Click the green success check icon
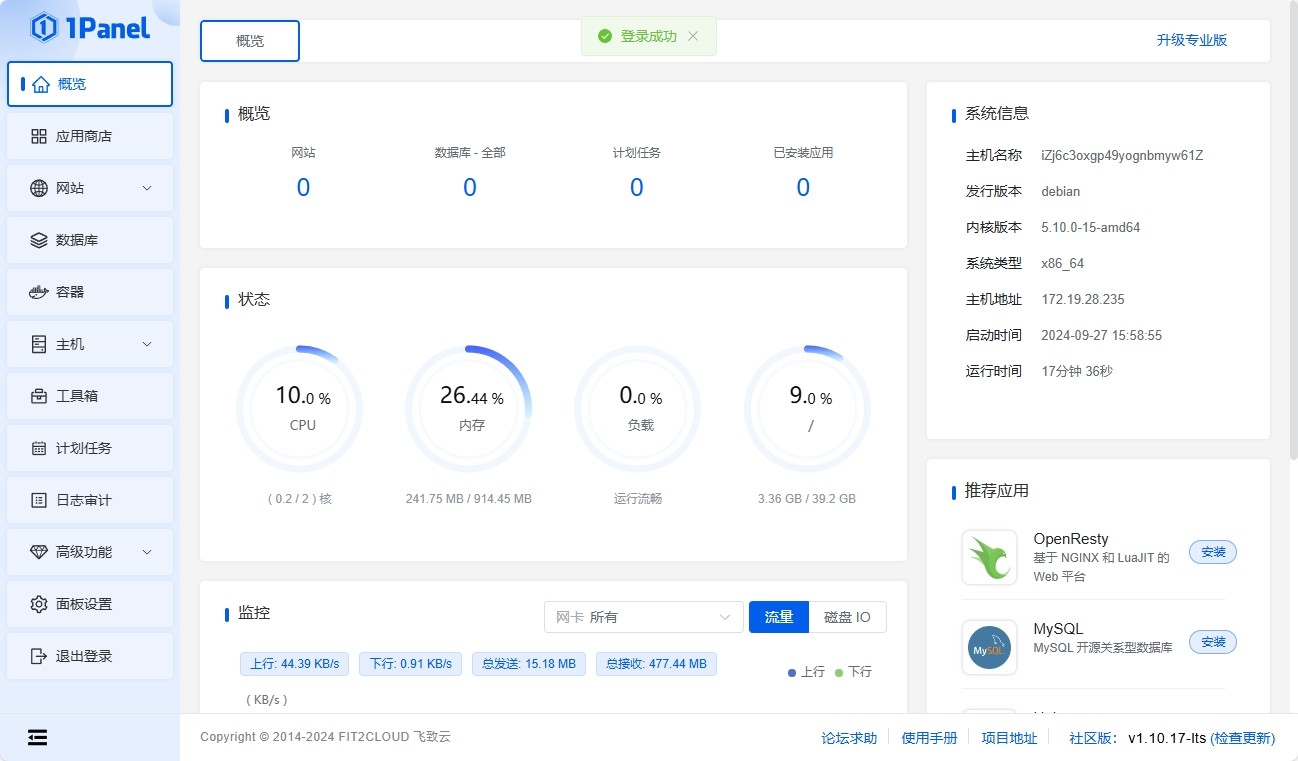 click(604, 36)
